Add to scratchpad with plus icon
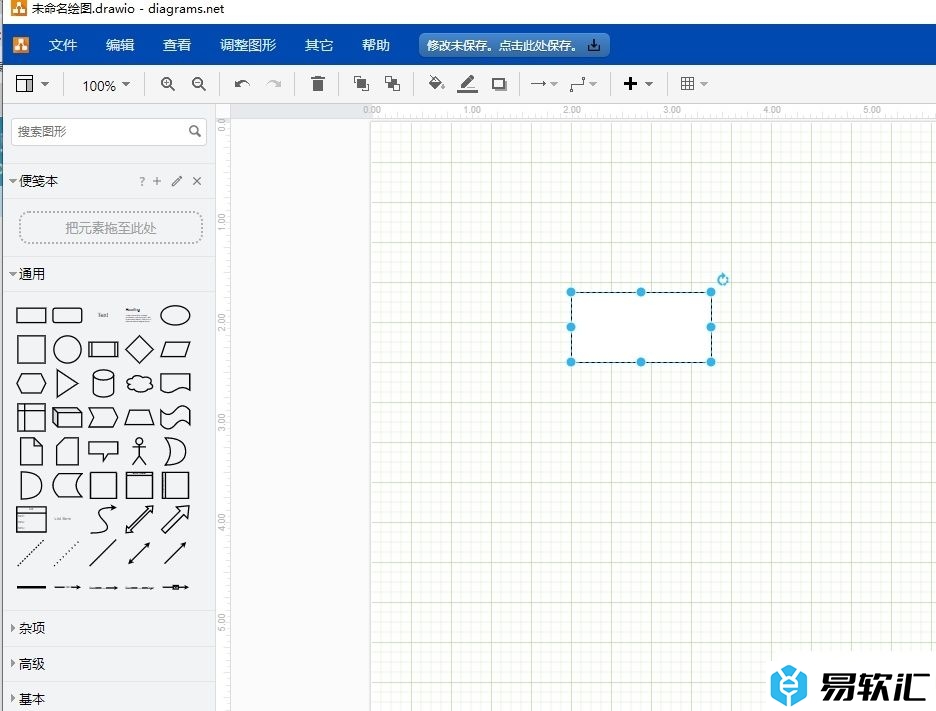 point(157,181)
